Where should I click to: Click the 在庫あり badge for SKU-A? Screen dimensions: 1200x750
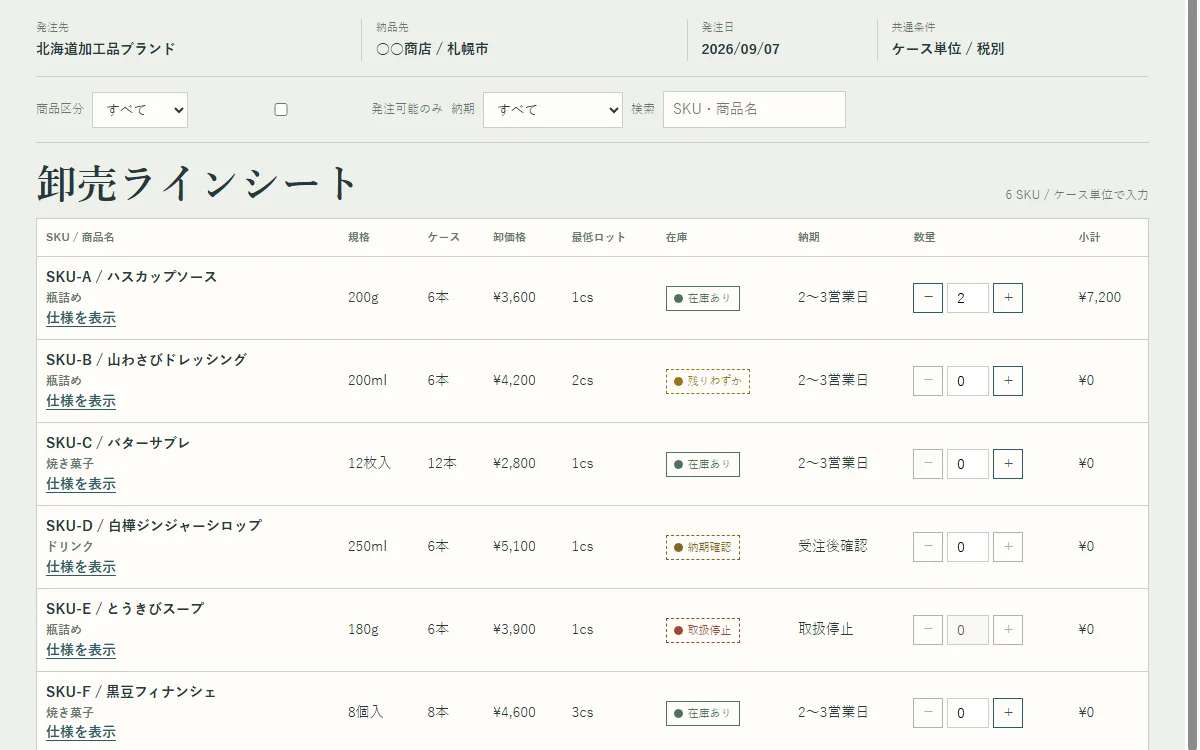click(703, 298)
